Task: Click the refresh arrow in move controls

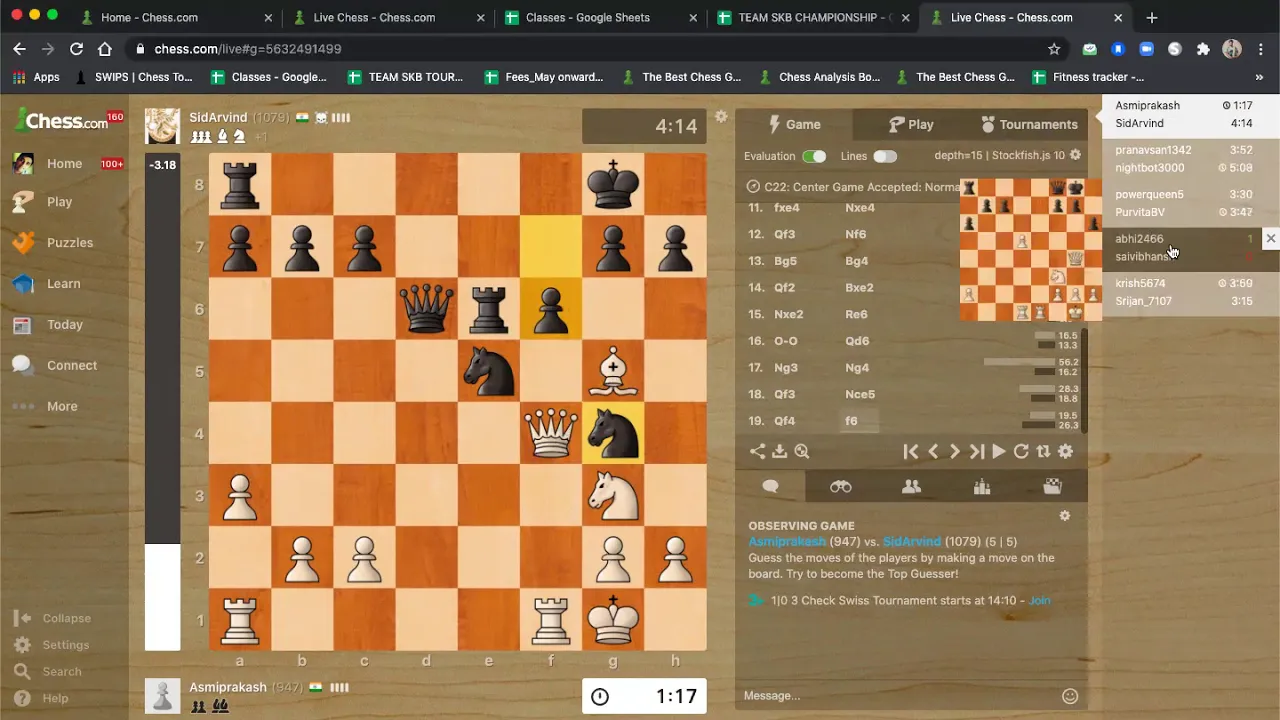Action: pyautogui.click(x=1021, y=451)
